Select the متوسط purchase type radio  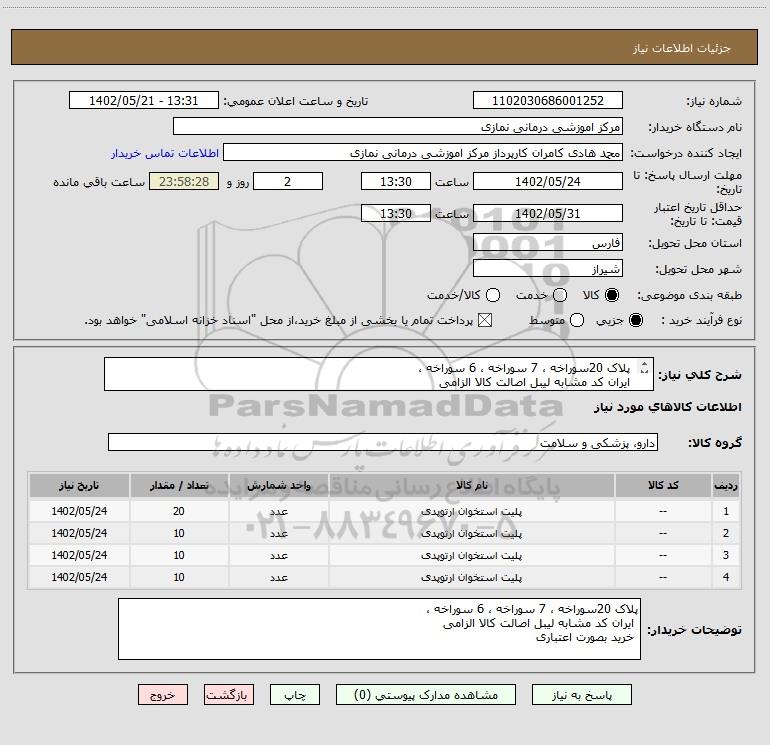click(x=577, y=320)
